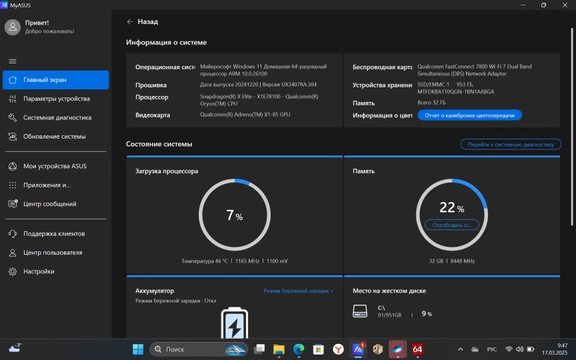This screenshot has height=360, width=576.
Task: Click the 32 GB | 8448 MHz memory text
Action: coord(452,261)
